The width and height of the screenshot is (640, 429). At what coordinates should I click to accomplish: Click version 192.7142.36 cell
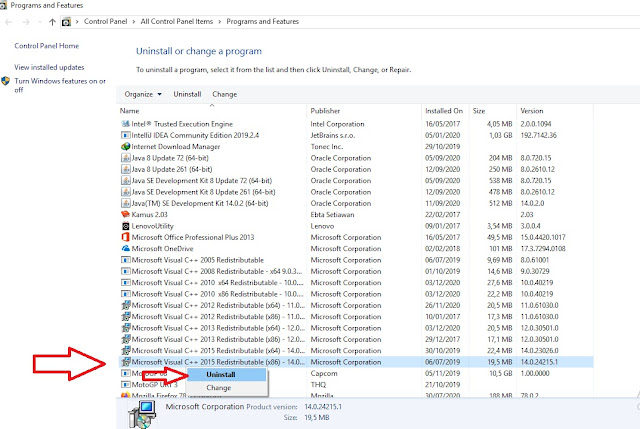pos(538,135)
